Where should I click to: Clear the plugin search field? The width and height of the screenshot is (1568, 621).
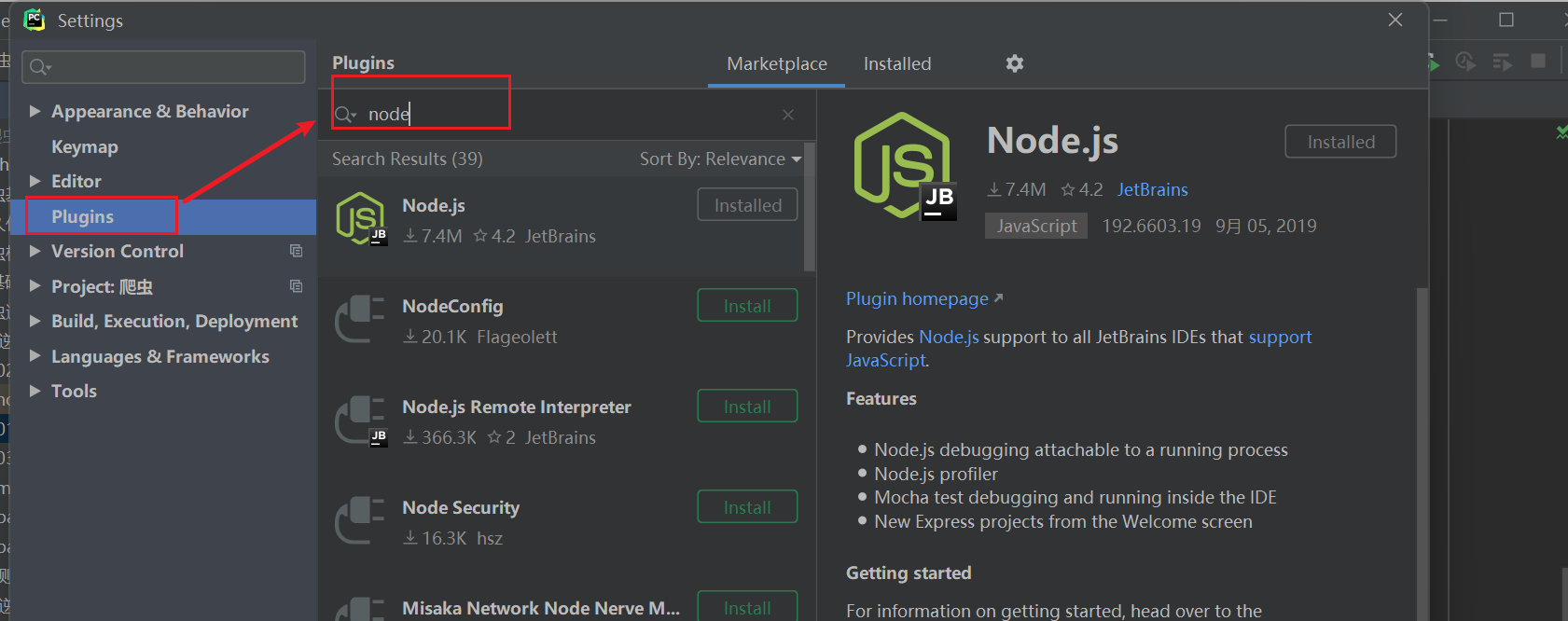[x=788, y=115]
